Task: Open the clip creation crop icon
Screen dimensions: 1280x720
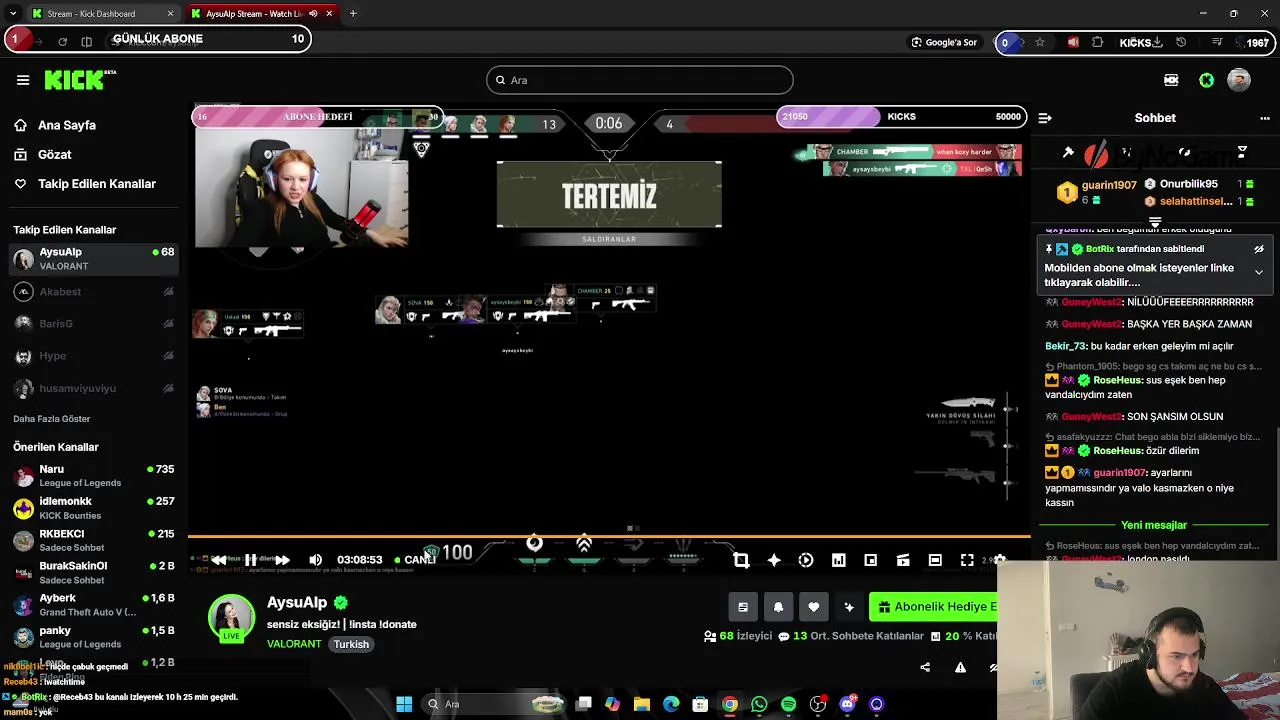Action: pos(741,560)
